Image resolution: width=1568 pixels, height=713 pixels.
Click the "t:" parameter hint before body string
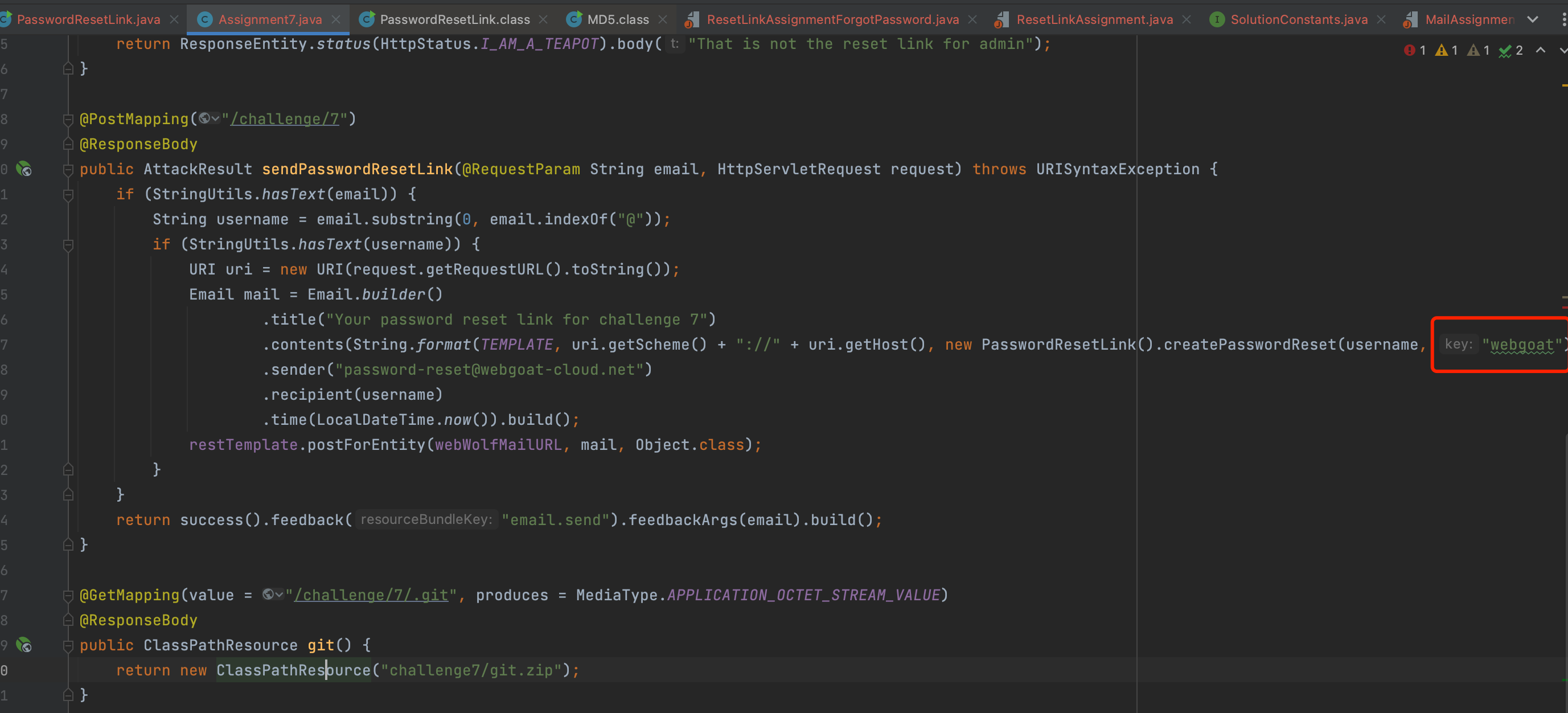675,43
